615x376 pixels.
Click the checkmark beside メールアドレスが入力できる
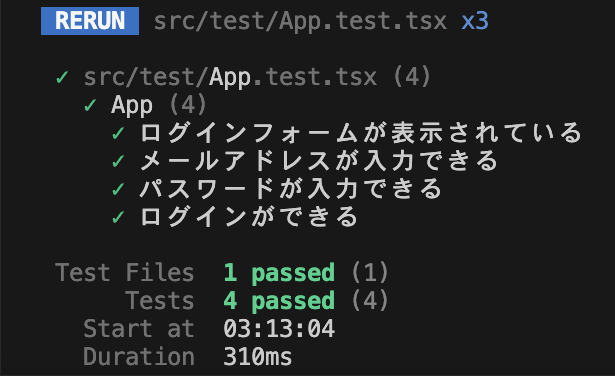click(118, 161)
